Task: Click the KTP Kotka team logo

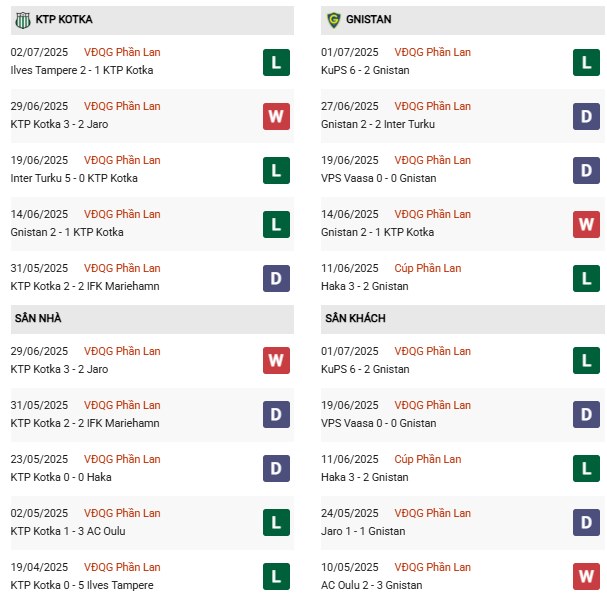Action: [x=21, y=20]
